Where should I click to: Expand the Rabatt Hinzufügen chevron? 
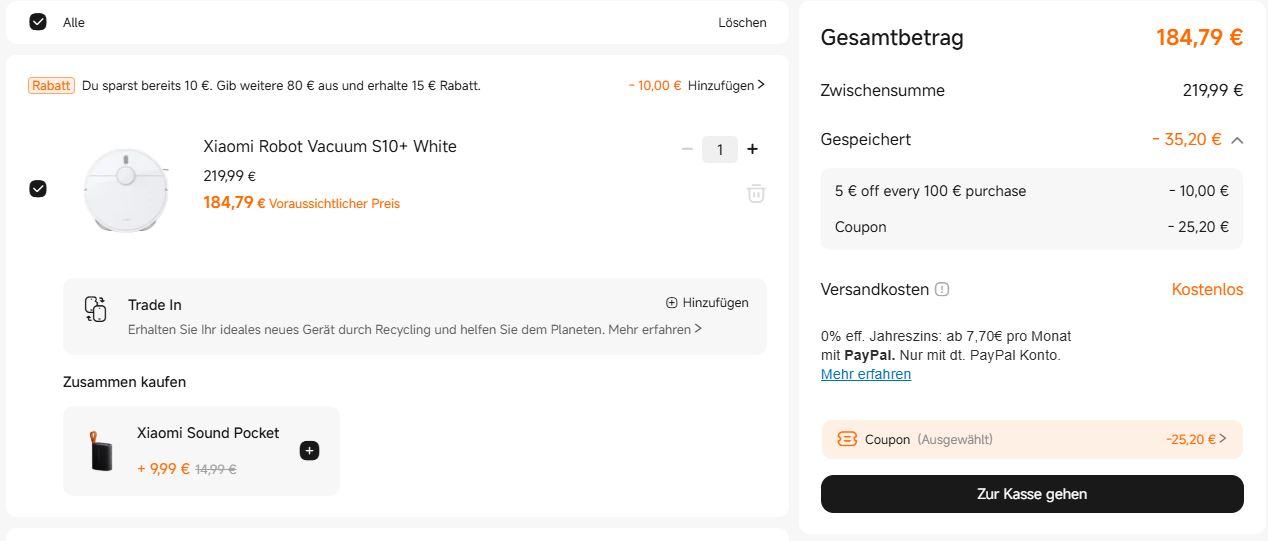[x=761, y=85]
